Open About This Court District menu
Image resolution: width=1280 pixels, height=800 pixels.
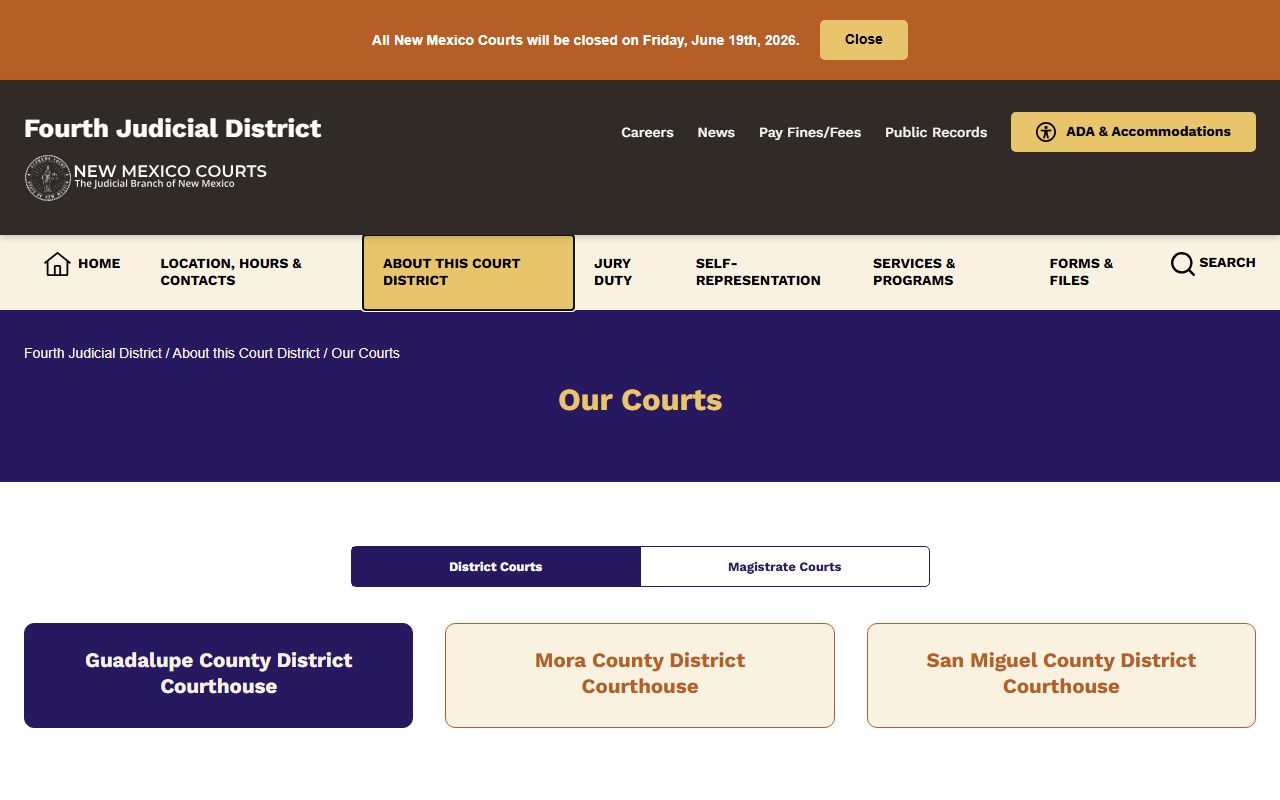tap(468, 272)
